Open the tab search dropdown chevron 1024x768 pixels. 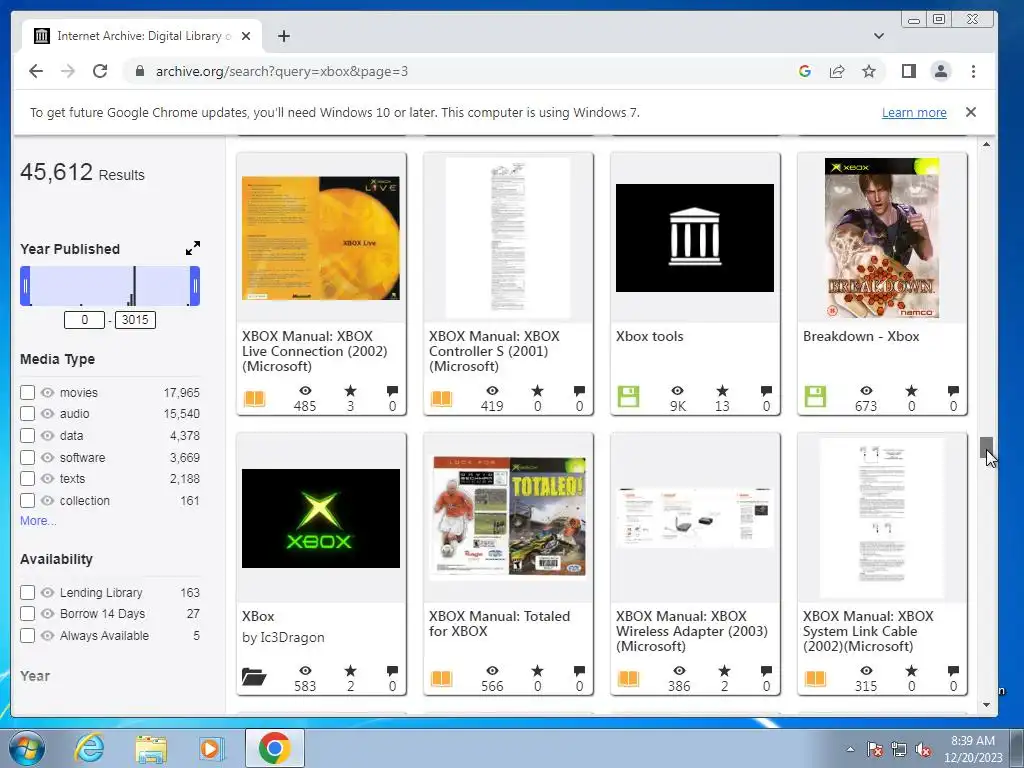(878, 36)
